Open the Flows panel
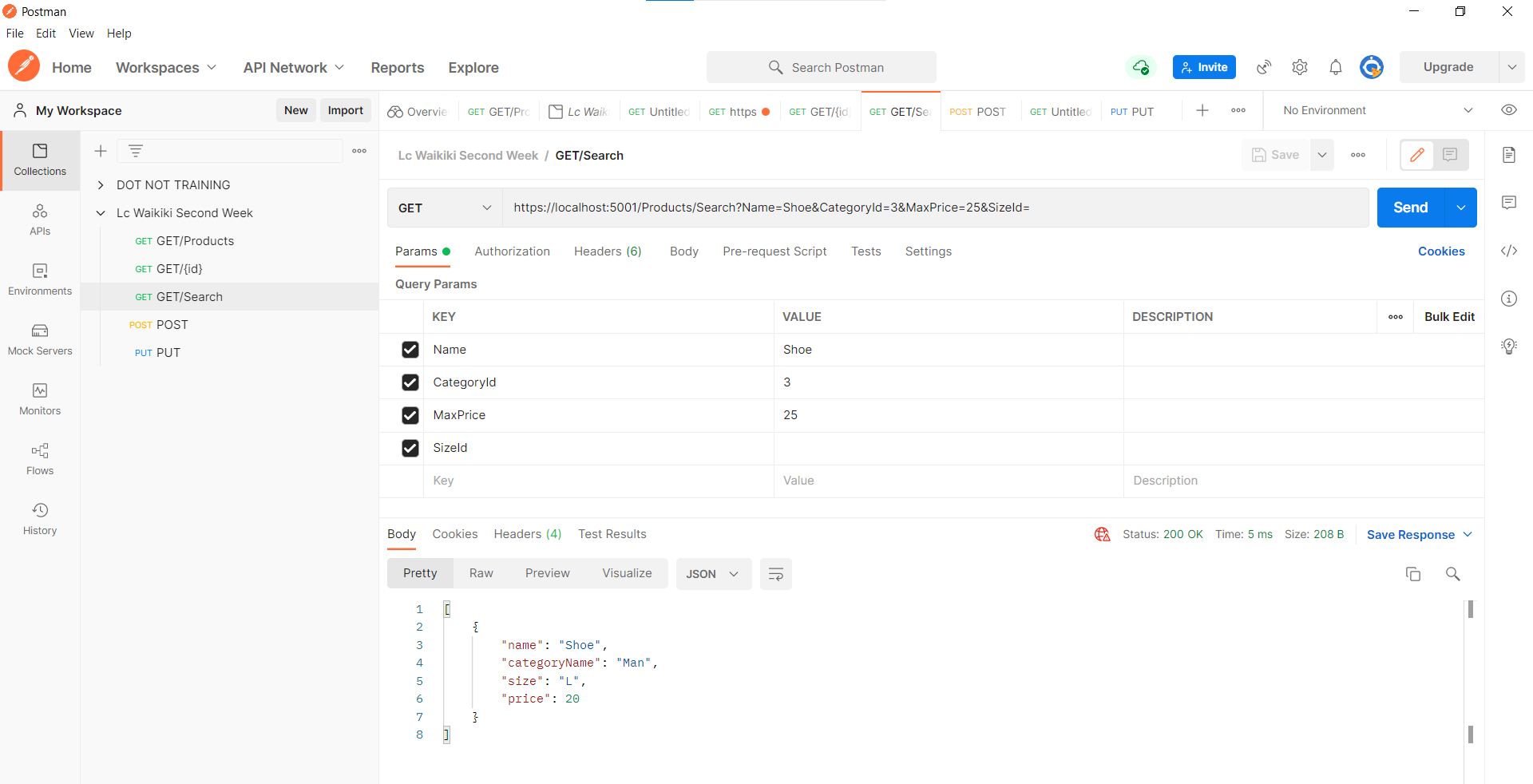Image resolution: width=1533 pixels, height=784 pixels. (39, 459)
